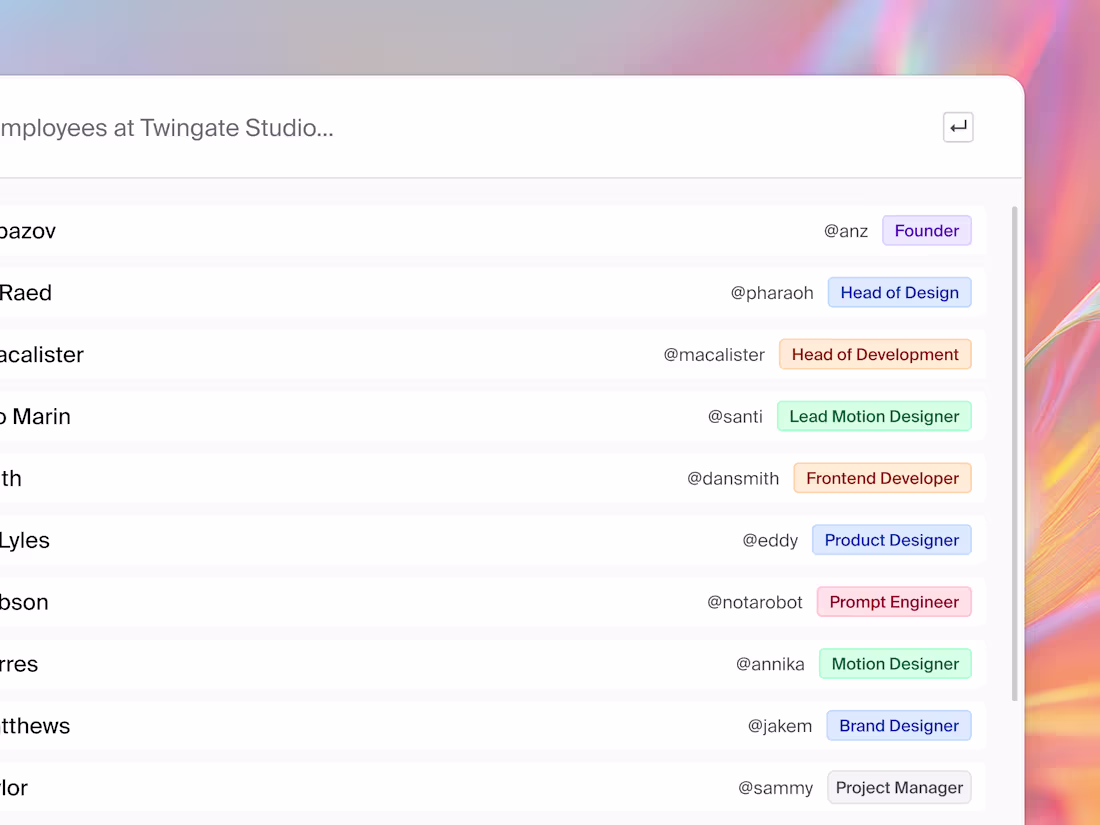Select the @pharaoh username
Viewport: 1100px width, 825px height.
click(x=772, y=292)
